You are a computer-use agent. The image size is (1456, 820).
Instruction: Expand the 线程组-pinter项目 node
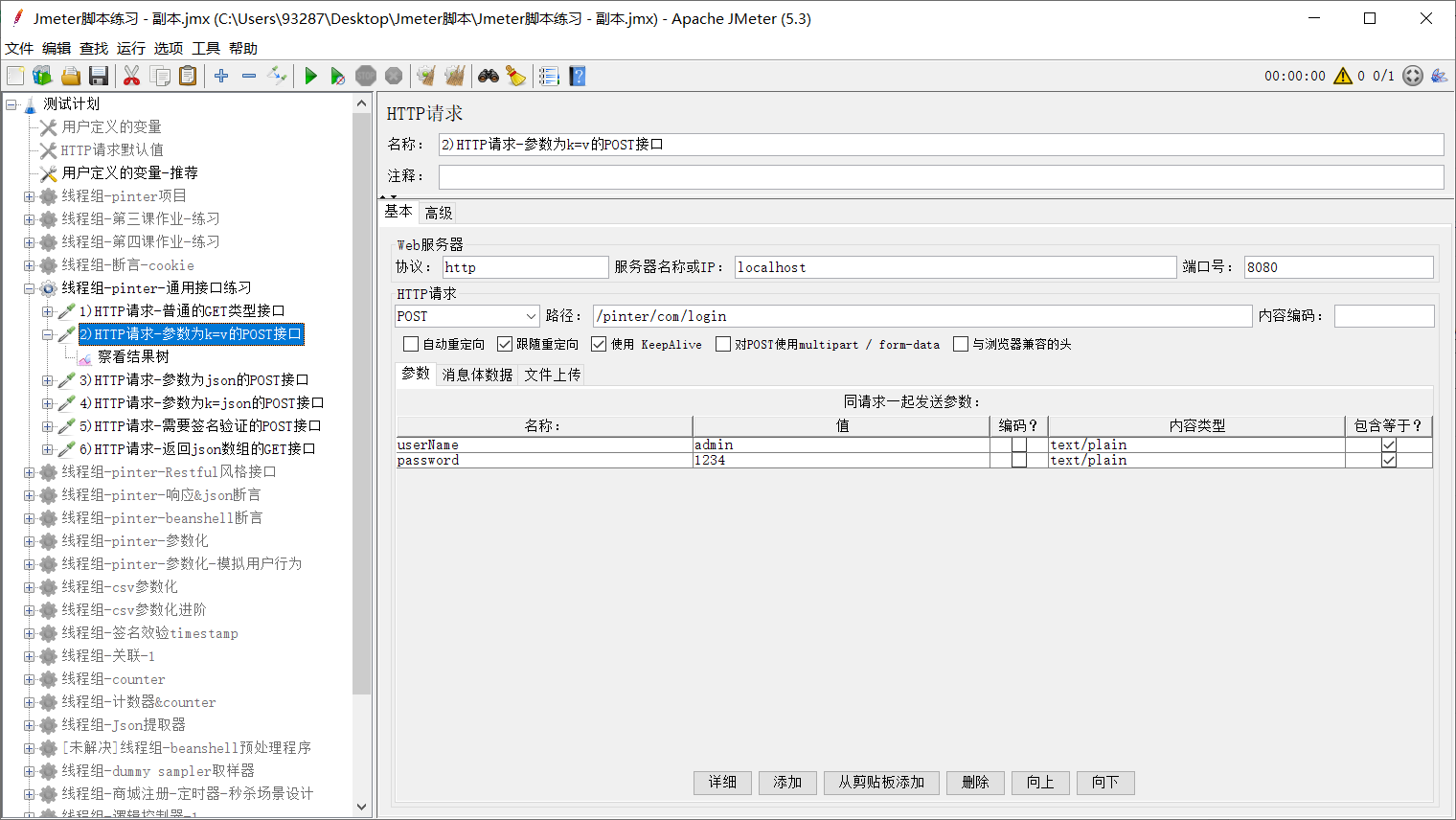pos(29,196)
